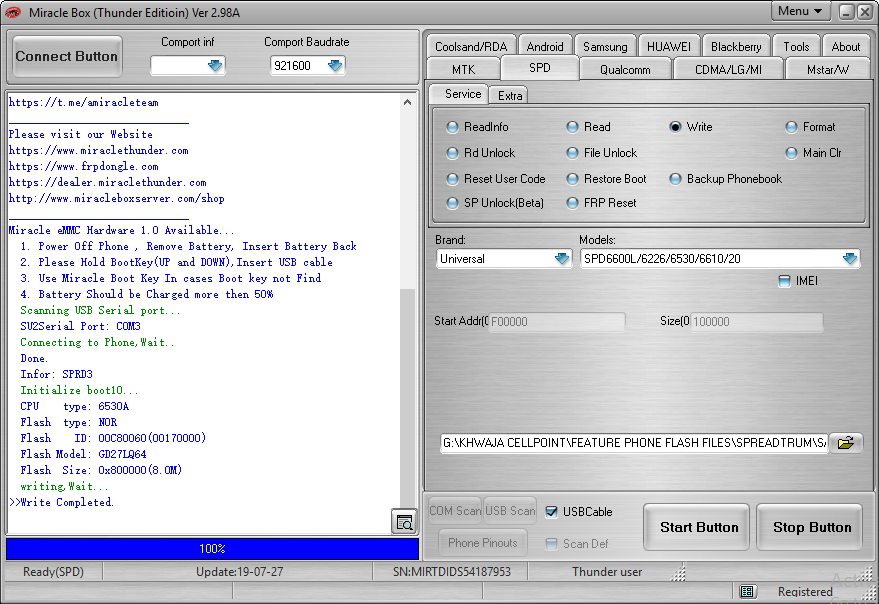Click the https://t.me/amiracleteam link text

coord(84,103)
